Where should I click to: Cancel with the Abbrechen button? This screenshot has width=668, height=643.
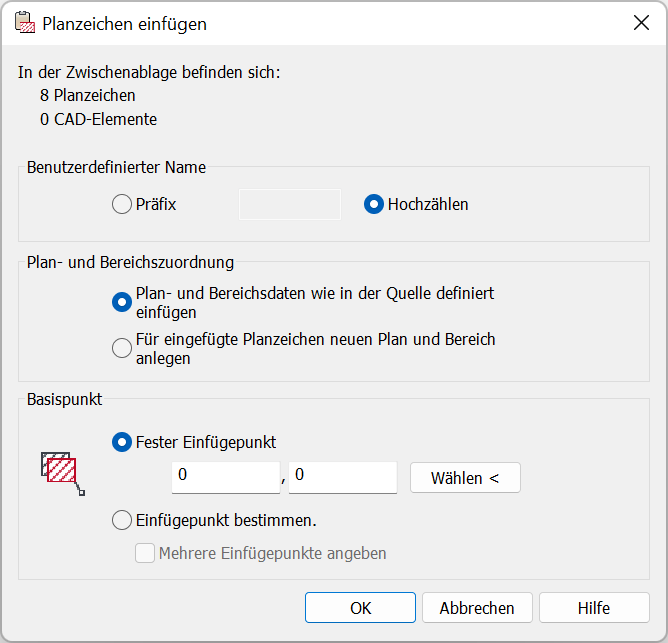point(477,607)
